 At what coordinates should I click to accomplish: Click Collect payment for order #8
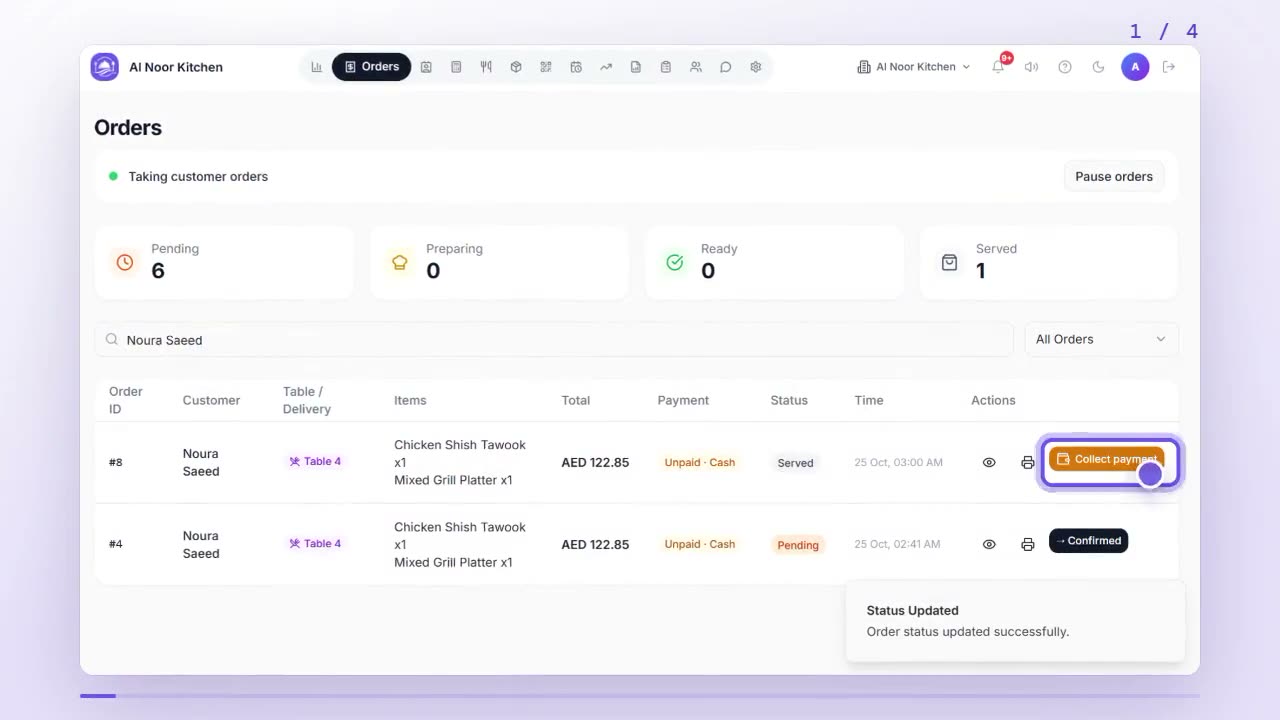(x=1107, y=459)
